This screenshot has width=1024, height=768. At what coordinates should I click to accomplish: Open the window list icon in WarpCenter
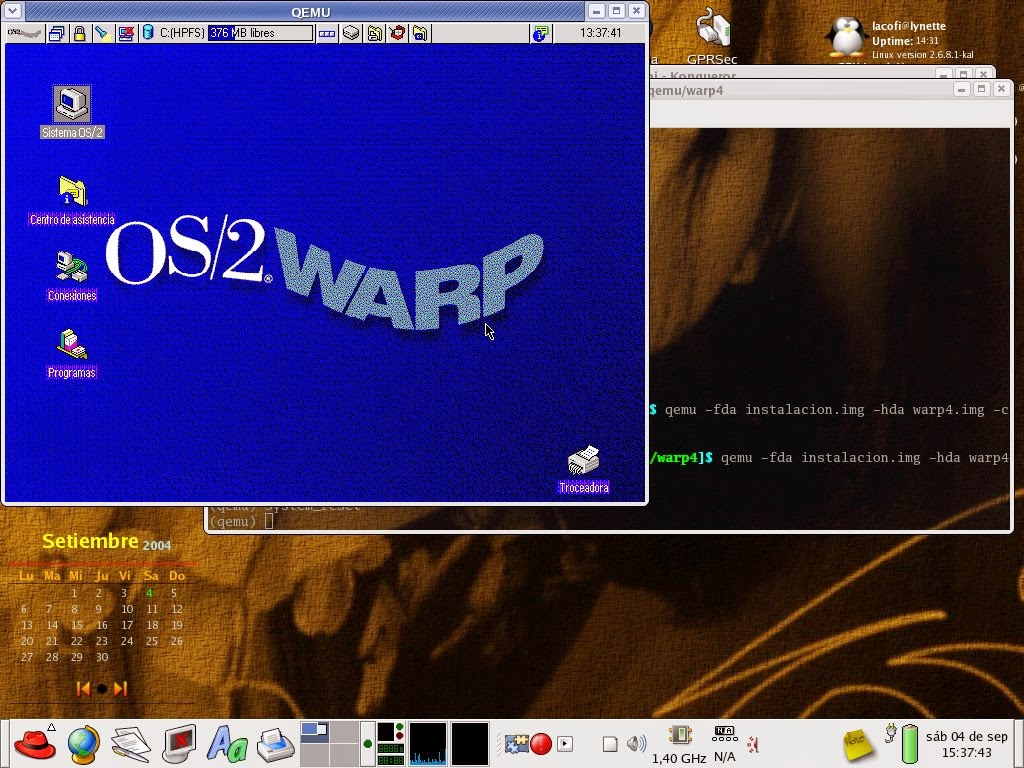(x=57, y=33)
